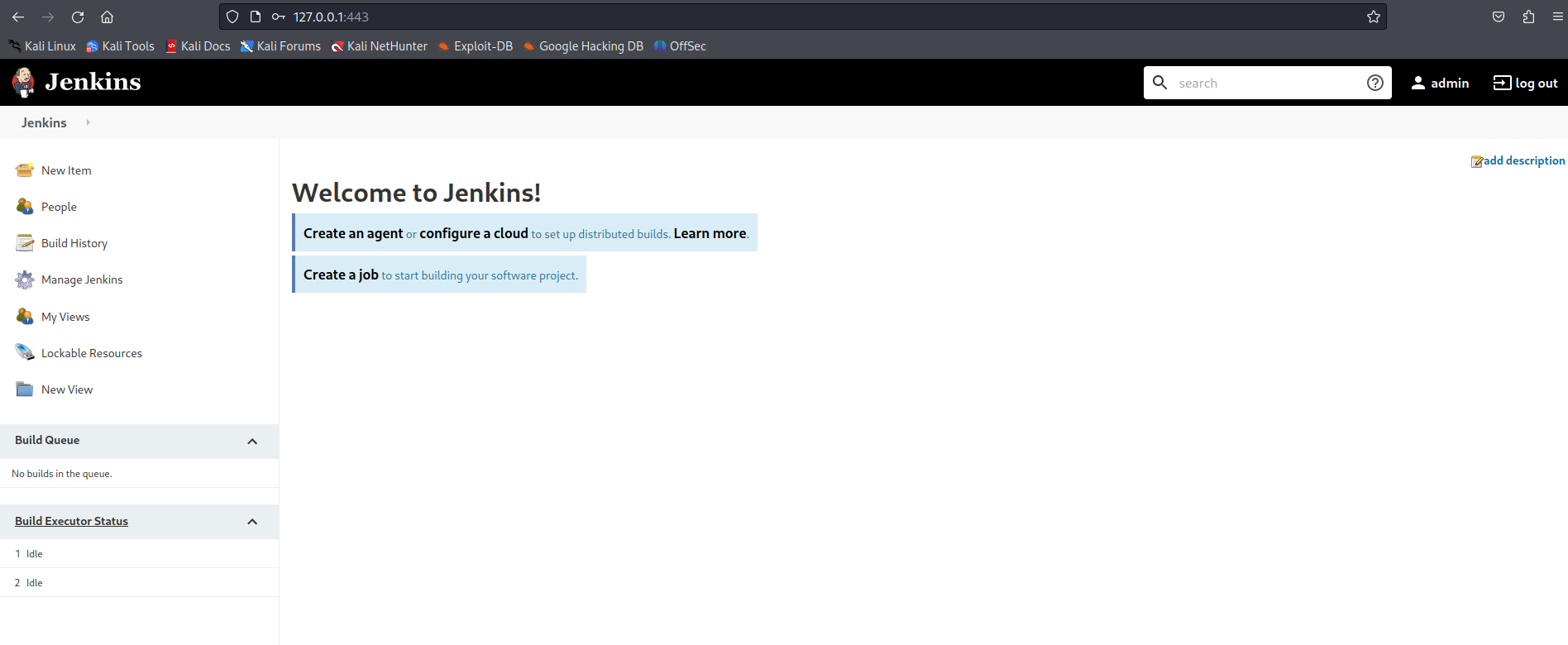Click the New View folder icon
The height and width of the screenshot is (645, 1568).
[x=25, y=389]
